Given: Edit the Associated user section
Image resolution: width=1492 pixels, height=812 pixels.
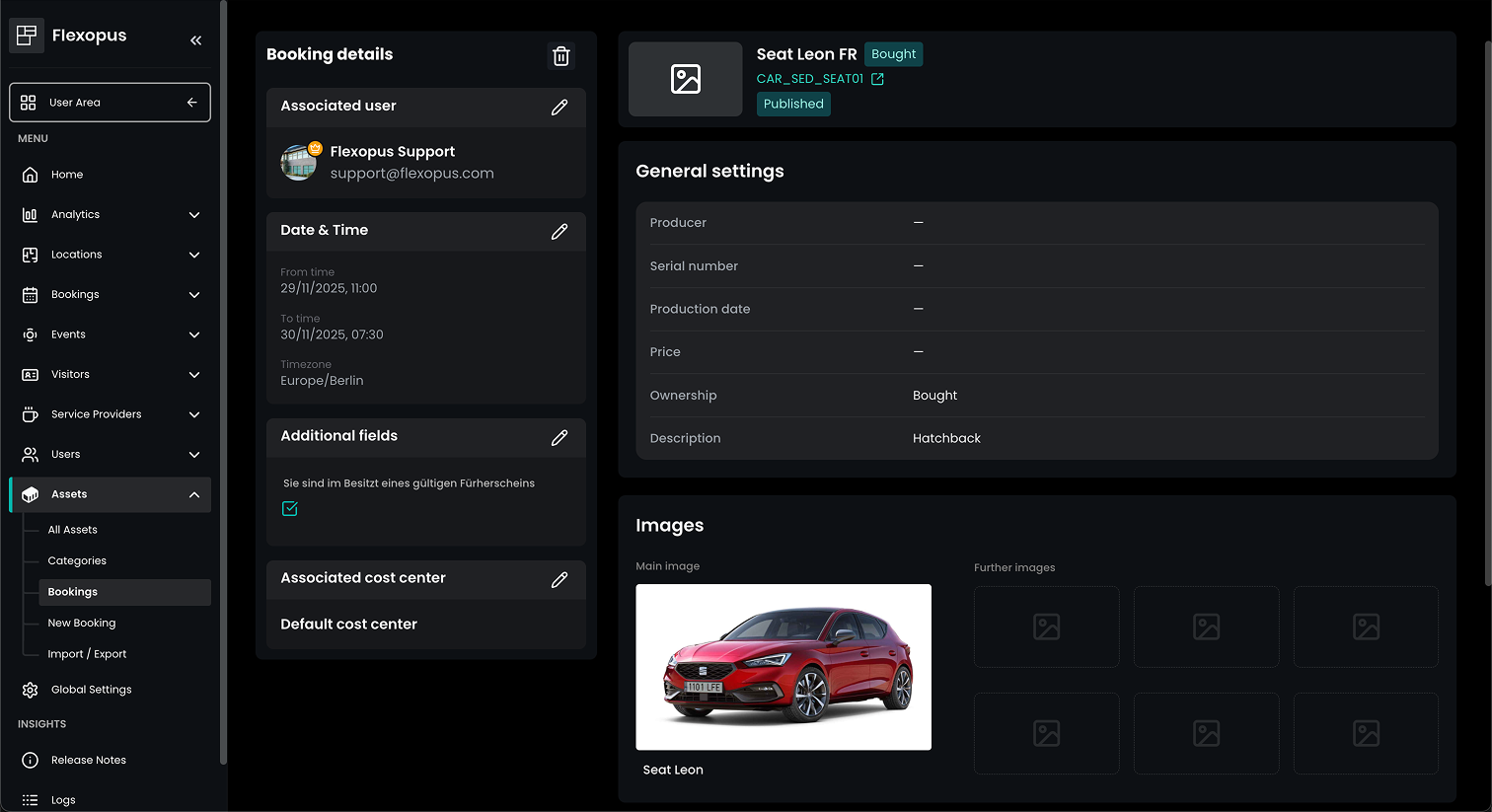Looking at the screenshot, I should point(559,107).
